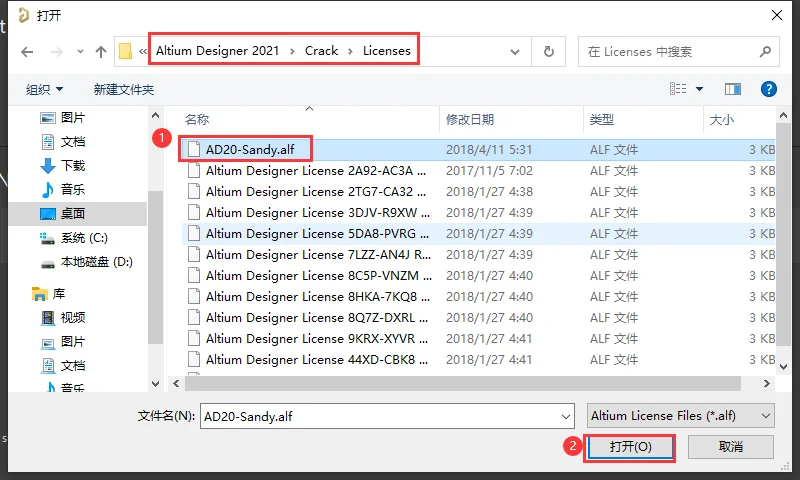Click file list horizontal scrollbar
800x480 pixels.
click(x=463, y=384)
